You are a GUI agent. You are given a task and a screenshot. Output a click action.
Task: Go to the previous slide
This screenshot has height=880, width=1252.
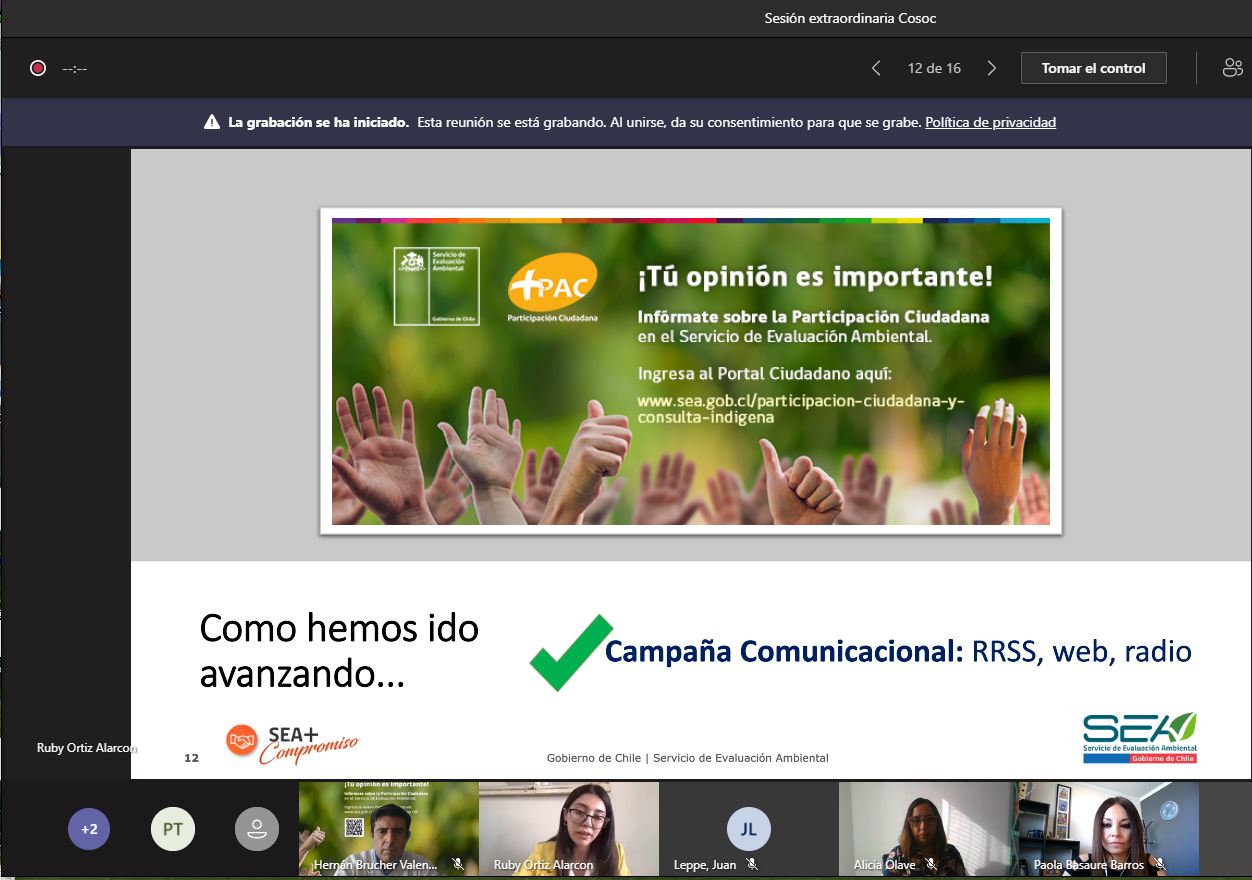click(876, 68)
